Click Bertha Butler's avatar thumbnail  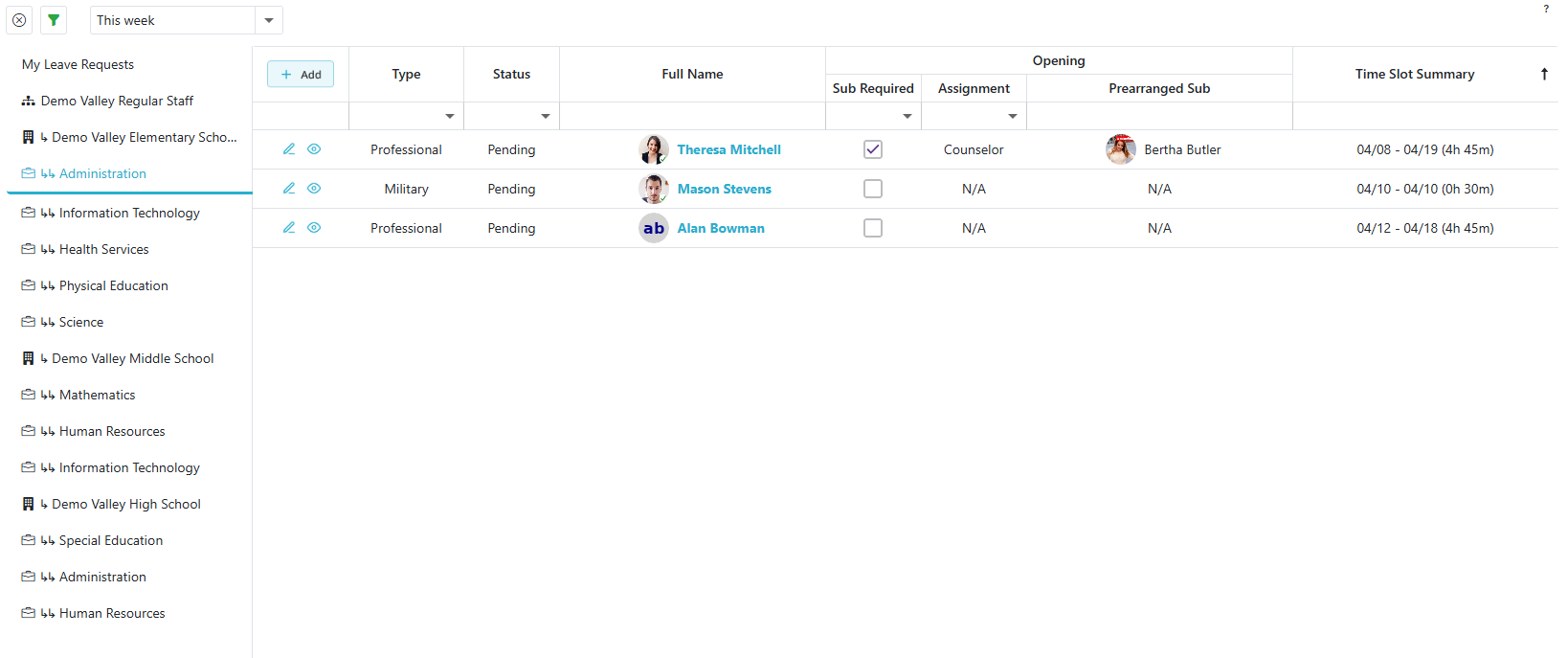click(1120, 149)
